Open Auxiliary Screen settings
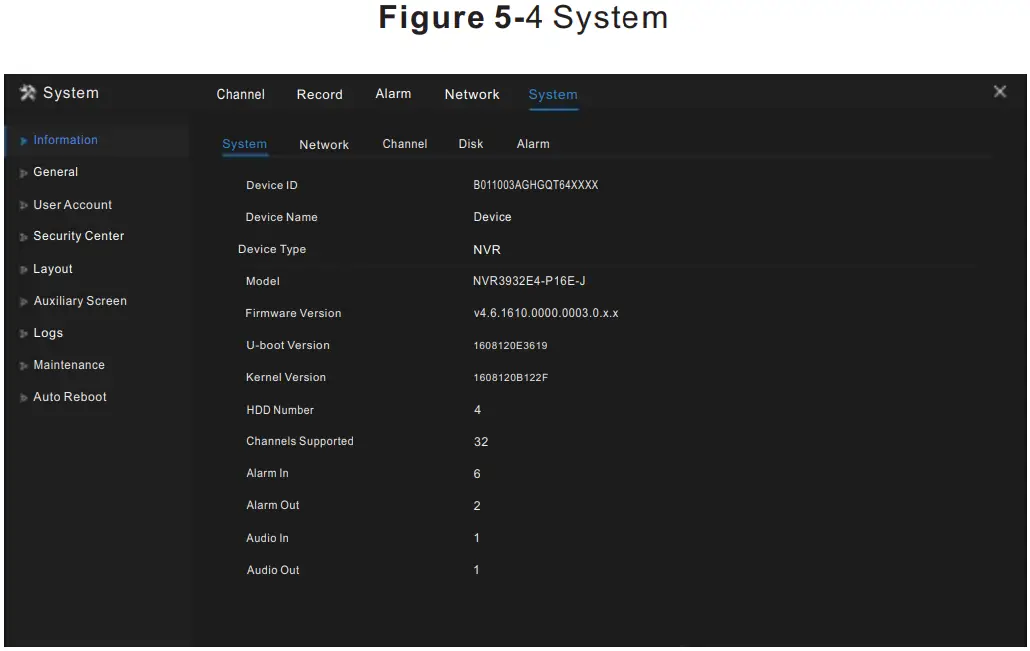 tap(80, 300)
